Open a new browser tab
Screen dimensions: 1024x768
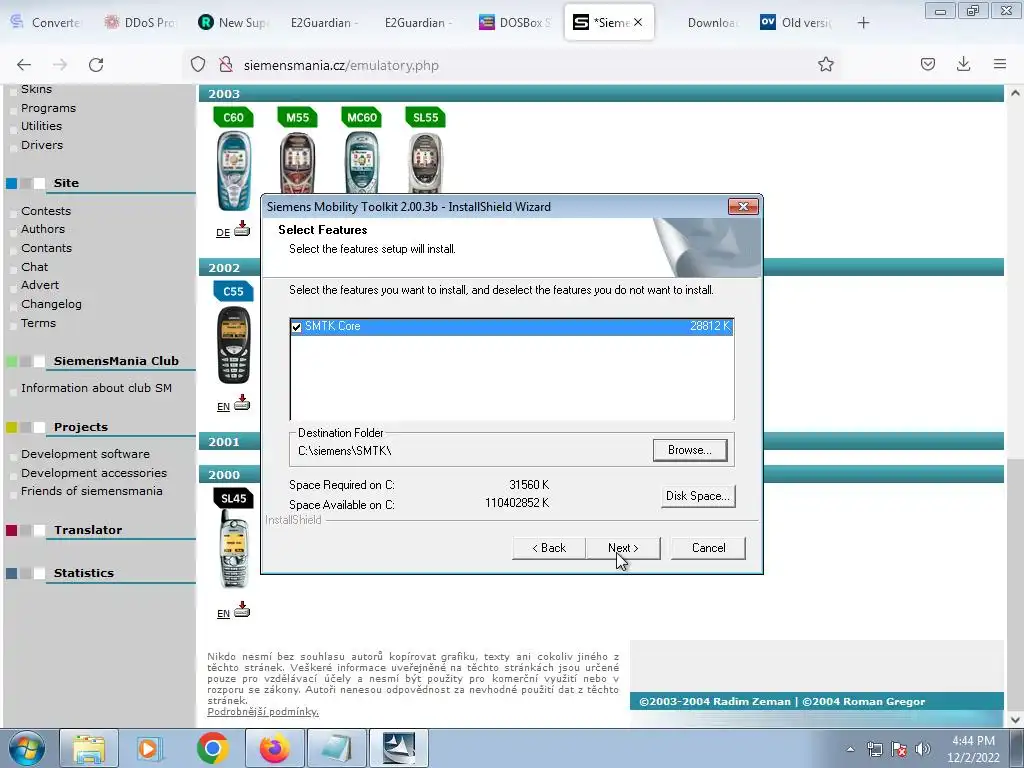863,23
